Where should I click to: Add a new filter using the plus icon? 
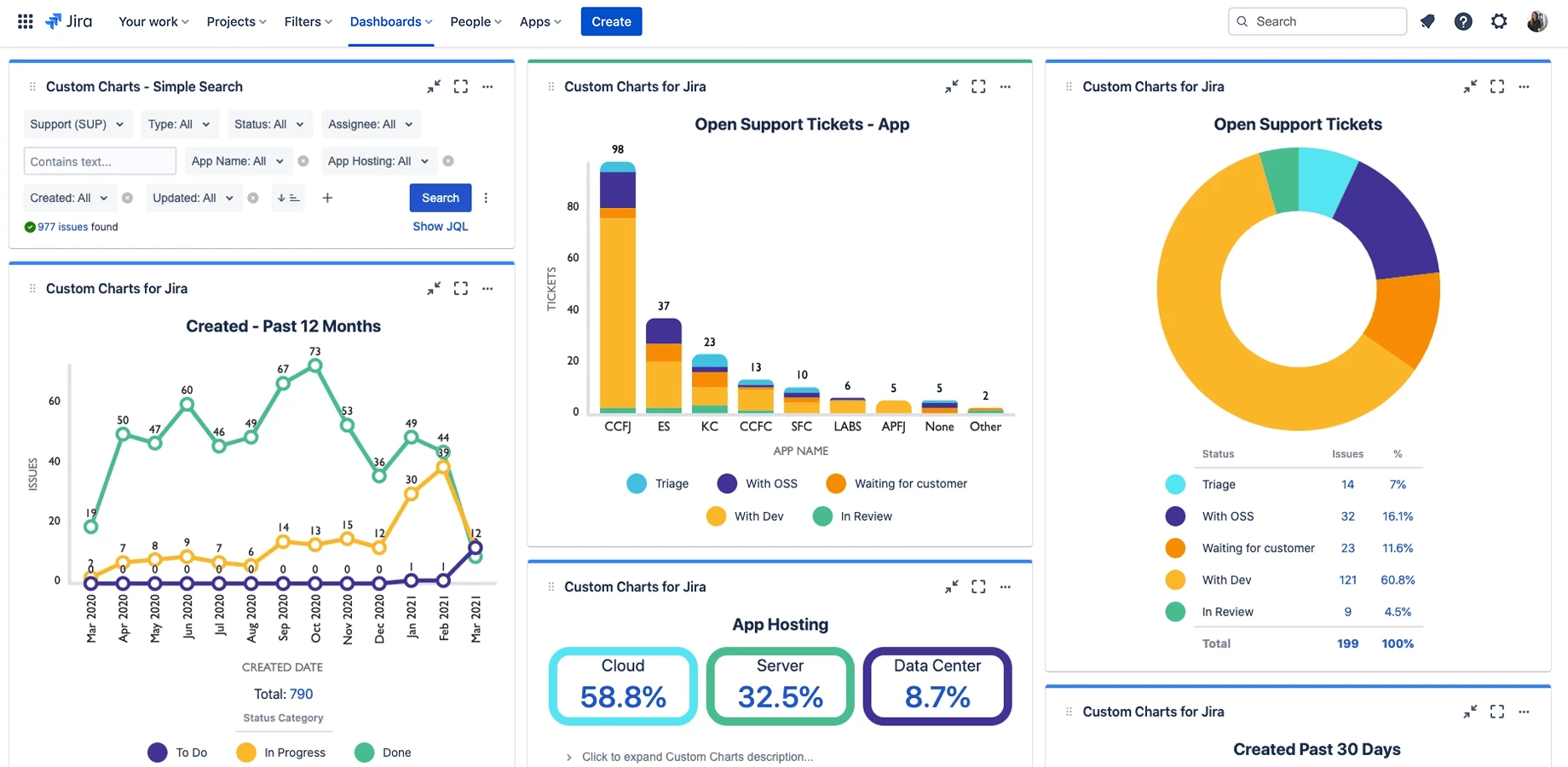point(327,197)
